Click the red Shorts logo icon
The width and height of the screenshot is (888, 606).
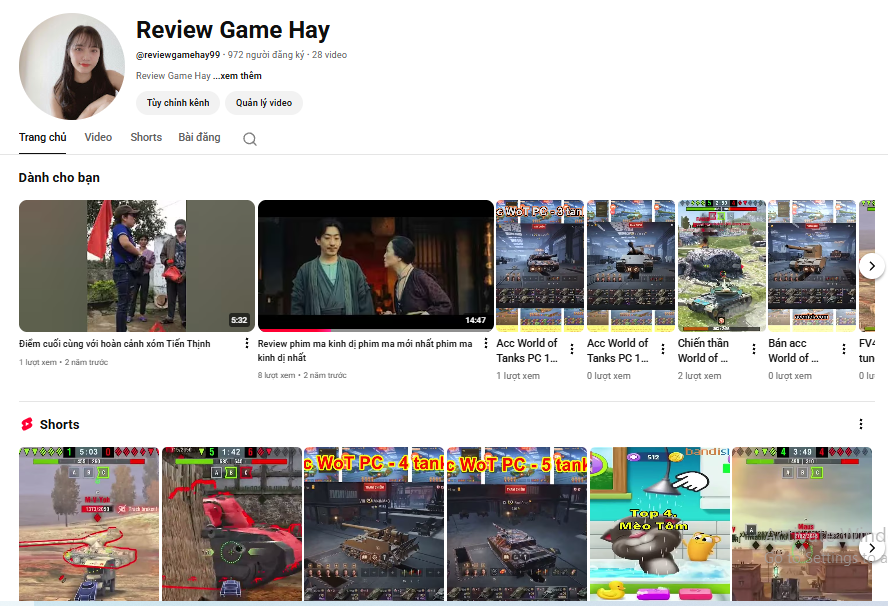[27, 424]
